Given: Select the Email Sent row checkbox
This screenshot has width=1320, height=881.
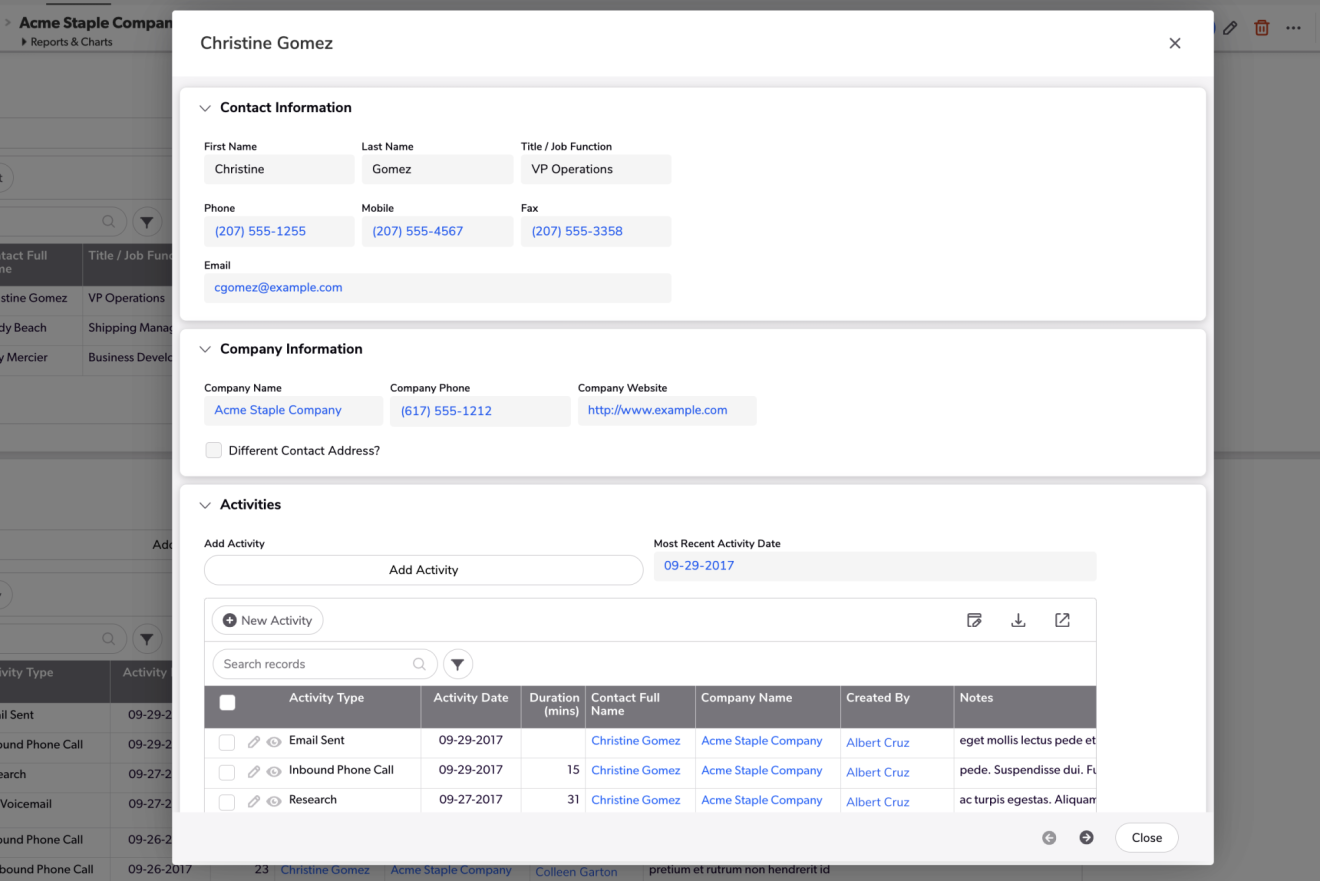Looking at the screenshot, I should coord(227,742).
